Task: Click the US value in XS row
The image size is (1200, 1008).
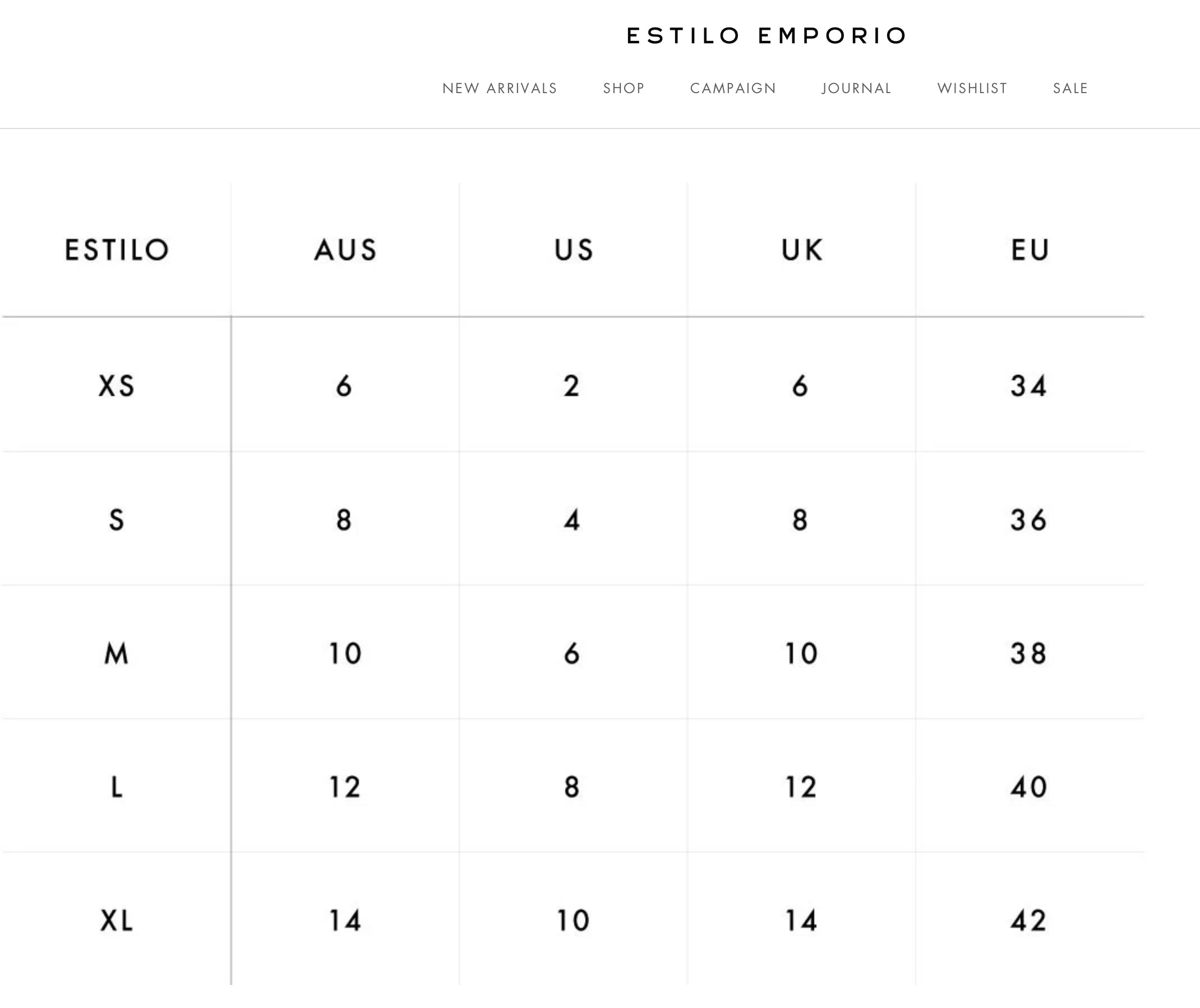Action: [571, 385]
